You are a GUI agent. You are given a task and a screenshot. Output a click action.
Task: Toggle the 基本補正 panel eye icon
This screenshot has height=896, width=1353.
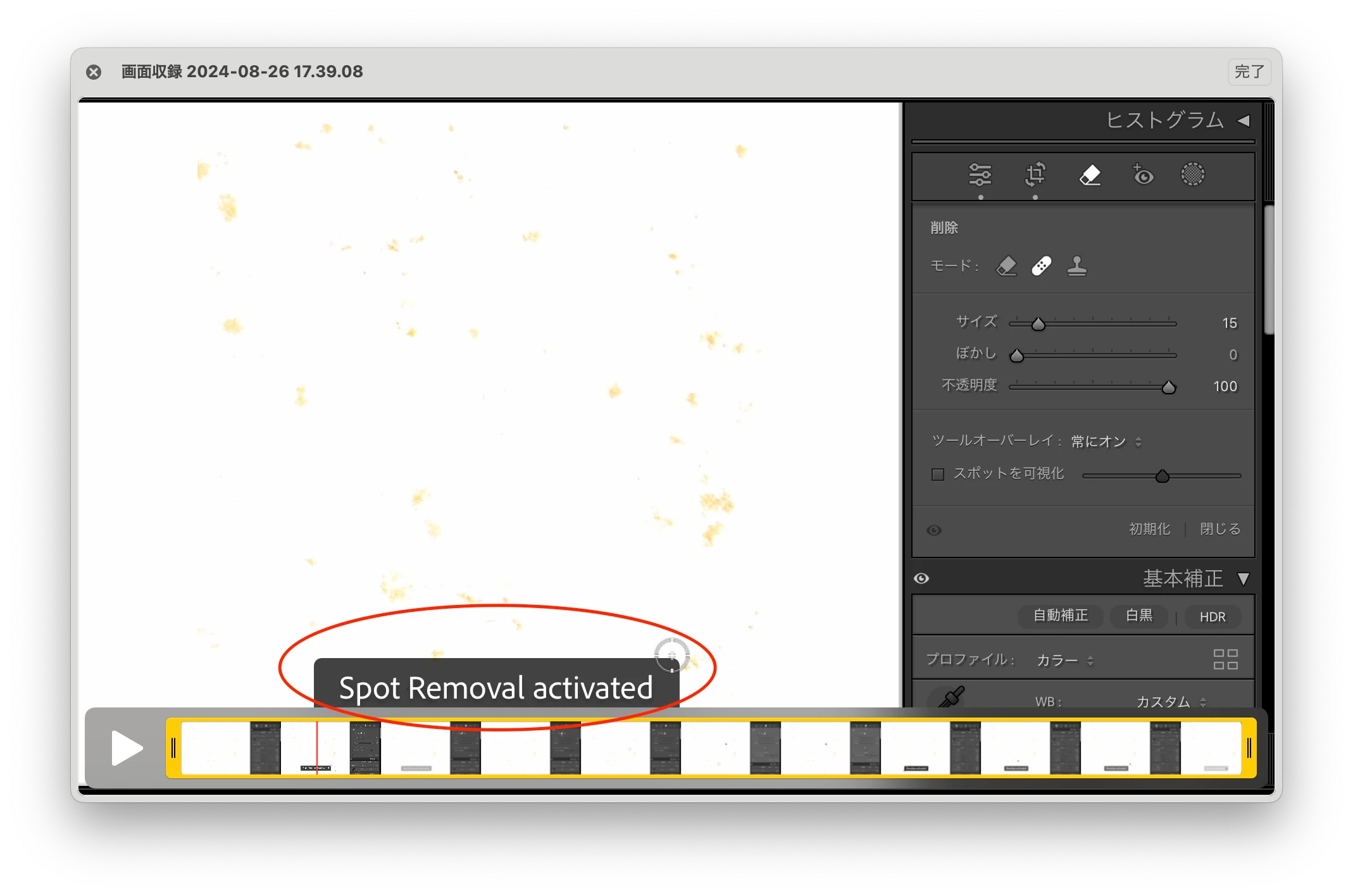tap(921, 578)
